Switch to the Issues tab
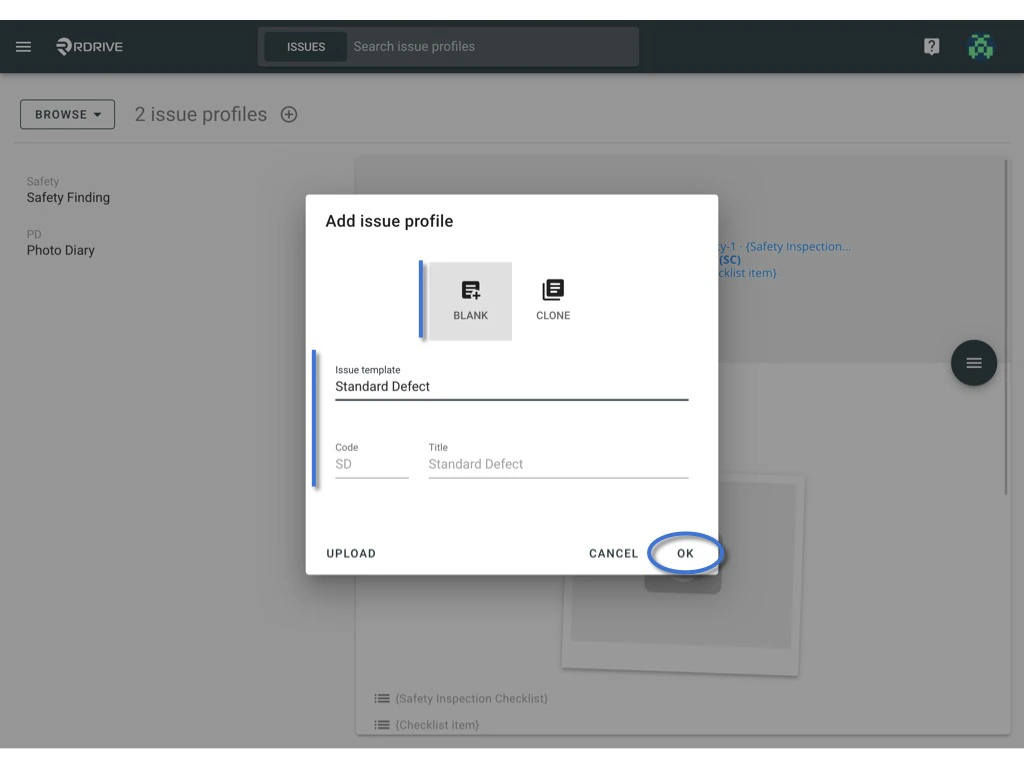1024x768 pixels. [304, 46]
